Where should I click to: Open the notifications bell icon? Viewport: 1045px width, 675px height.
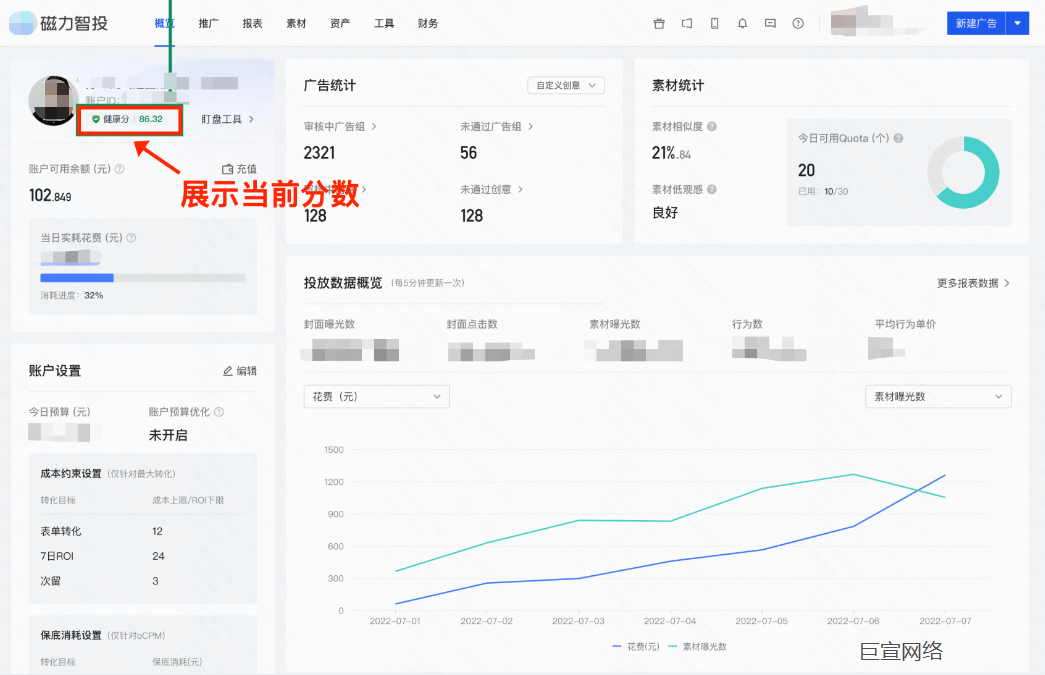click(743, 22)
